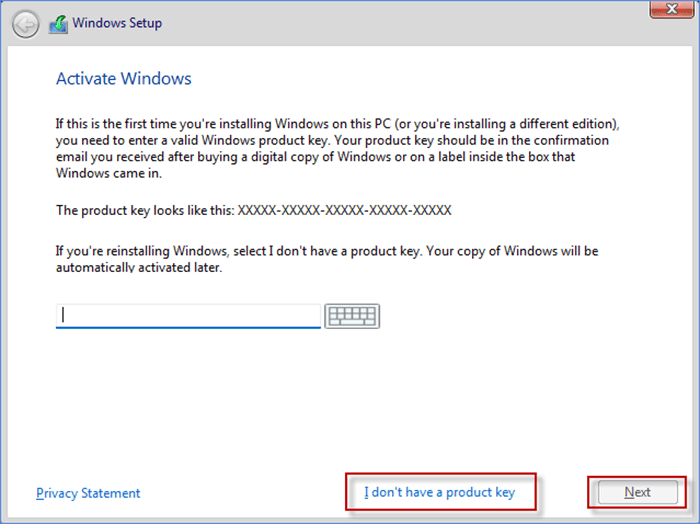This screenshot has width=700, height=524.
Task: Click "The product key looks like this" label
Action: (144, 211)
